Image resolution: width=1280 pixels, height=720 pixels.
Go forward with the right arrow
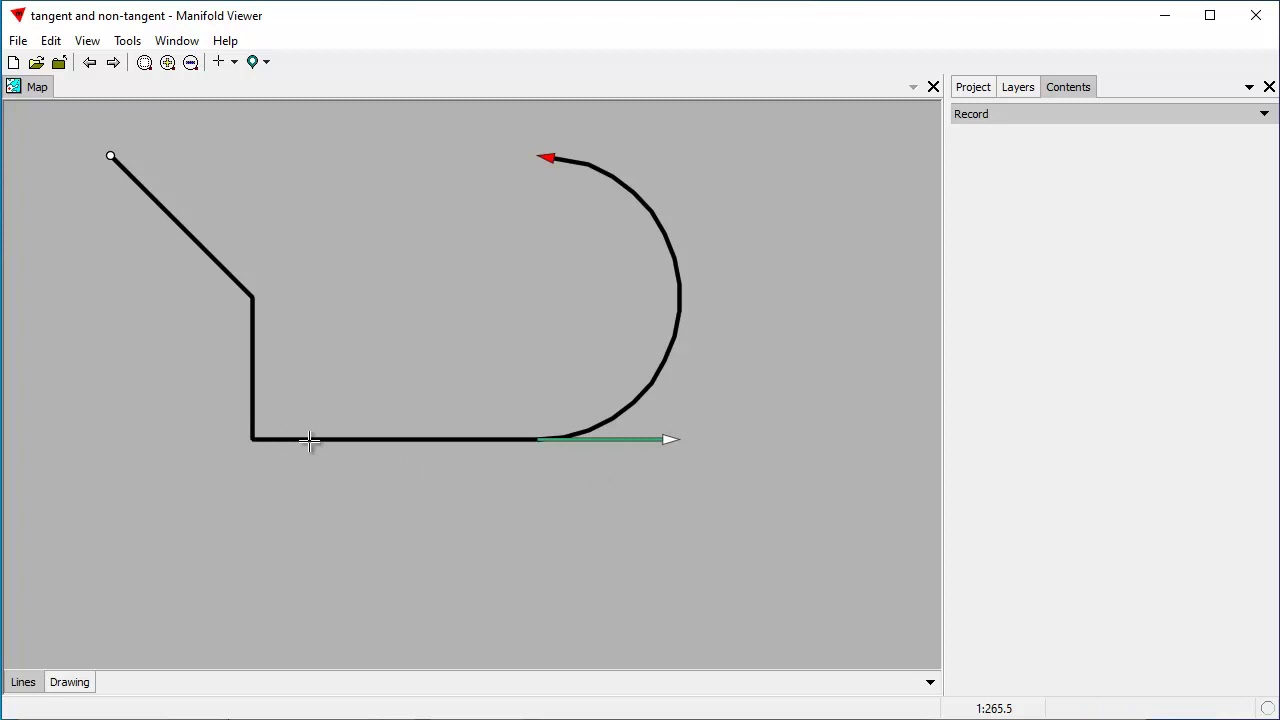(x=113, y=62)
